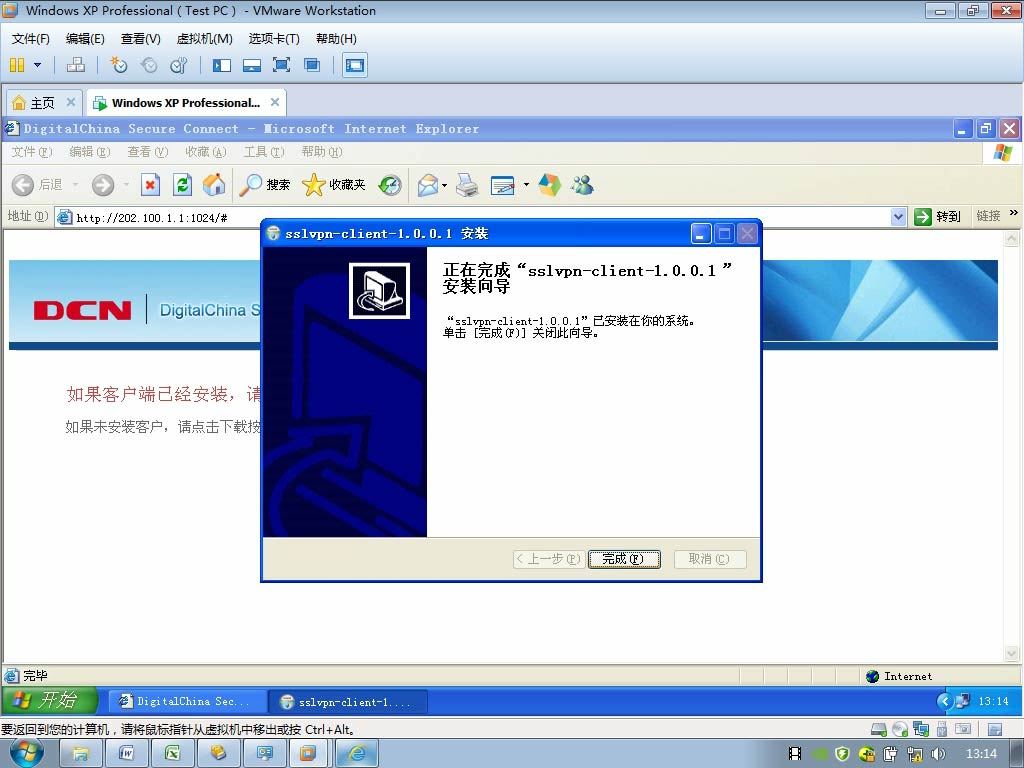The height and width of the screenshot is (768, 1024).
Task: Open the host Windows Start orb
Action: [x=27, y=754]
